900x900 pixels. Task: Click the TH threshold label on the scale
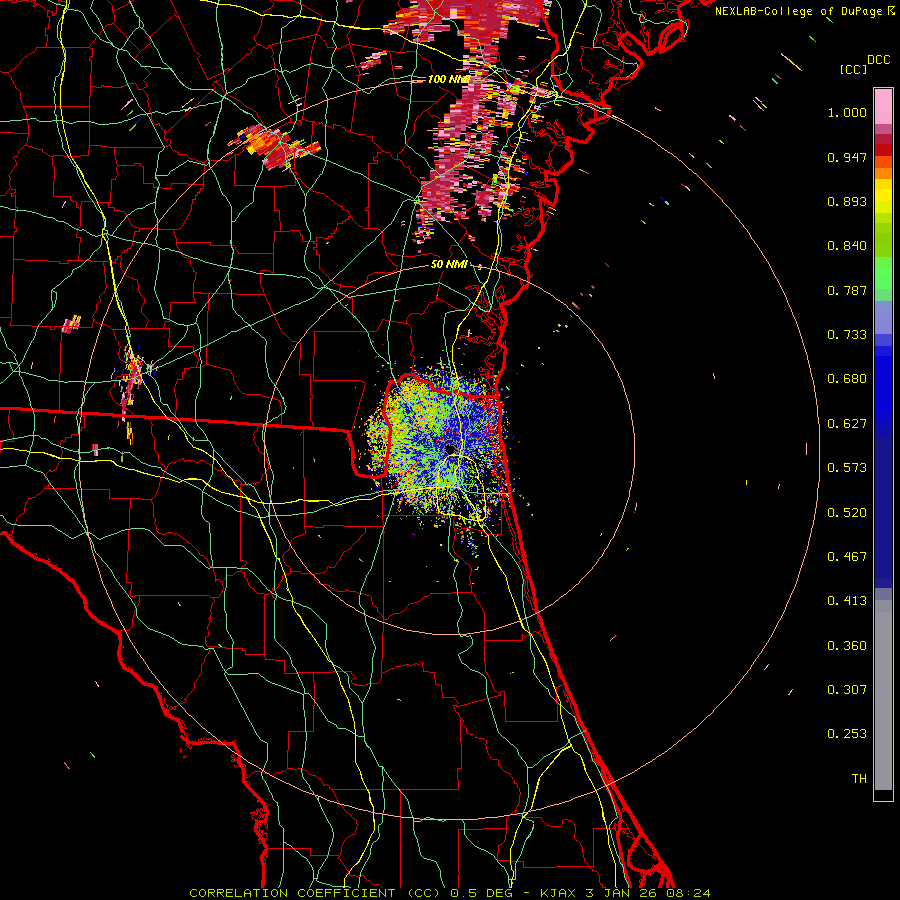pyautogui.click(x=859, y=779)
